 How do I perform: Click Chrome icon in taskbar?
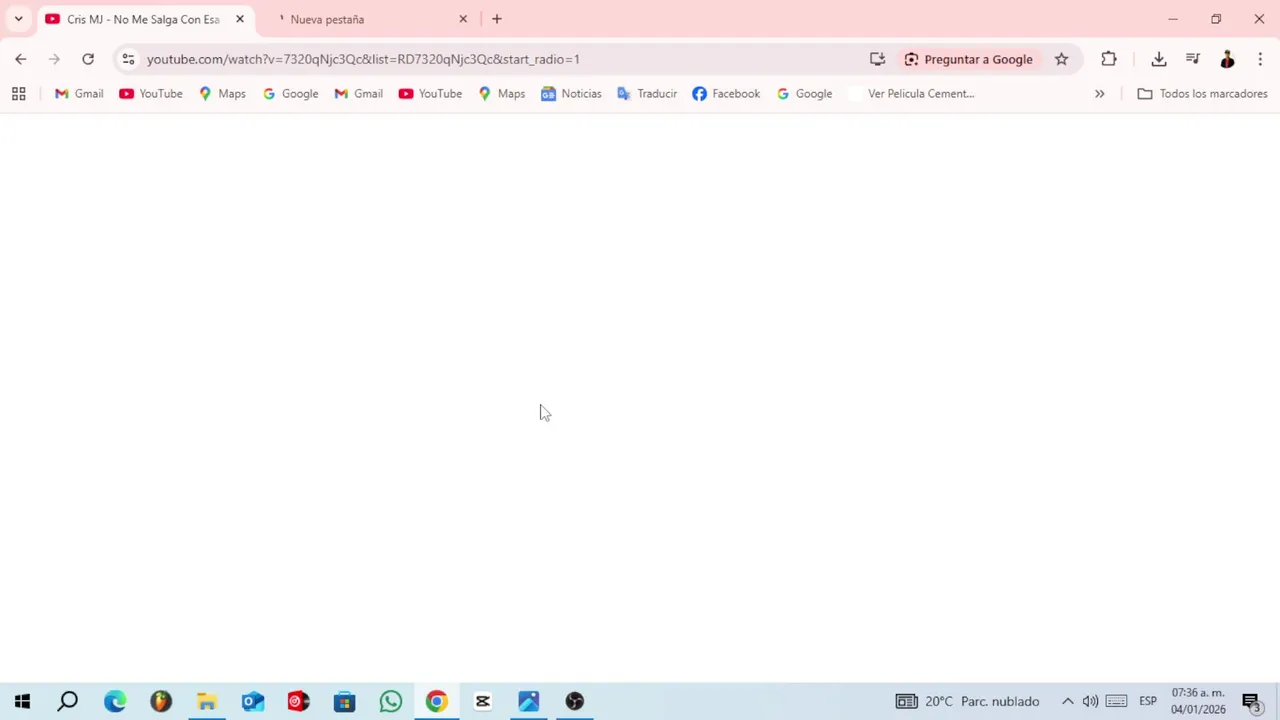click(437, 701)
